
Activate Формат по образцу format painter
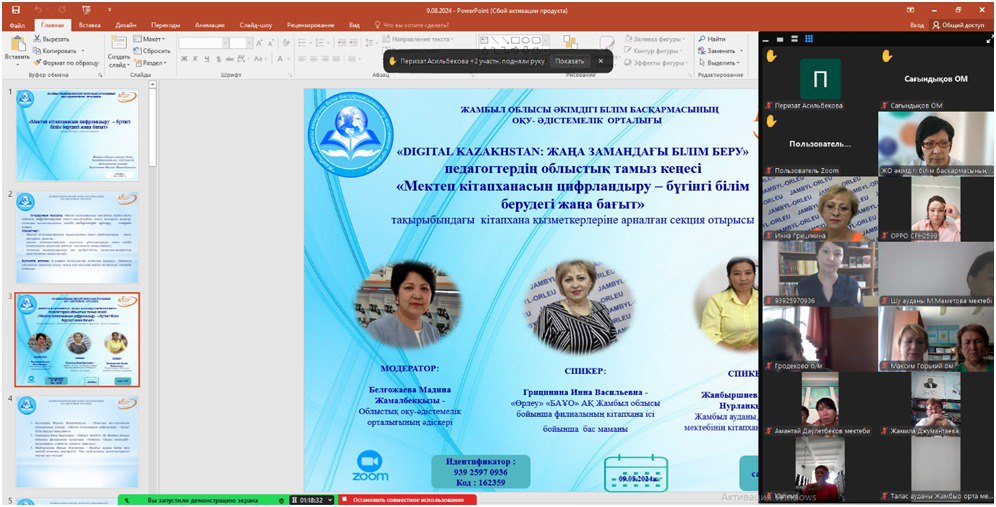[x=66, y=63]
